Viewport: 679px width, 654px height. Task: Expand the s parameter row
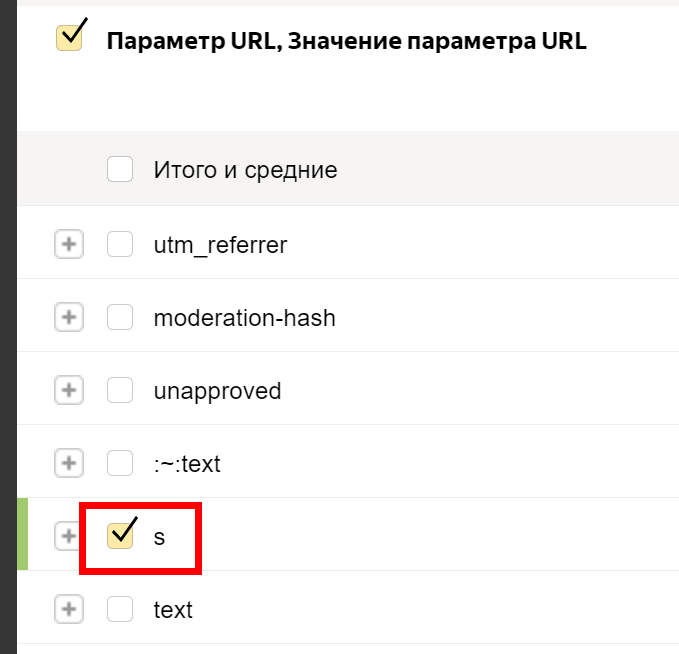click(68, 536)
